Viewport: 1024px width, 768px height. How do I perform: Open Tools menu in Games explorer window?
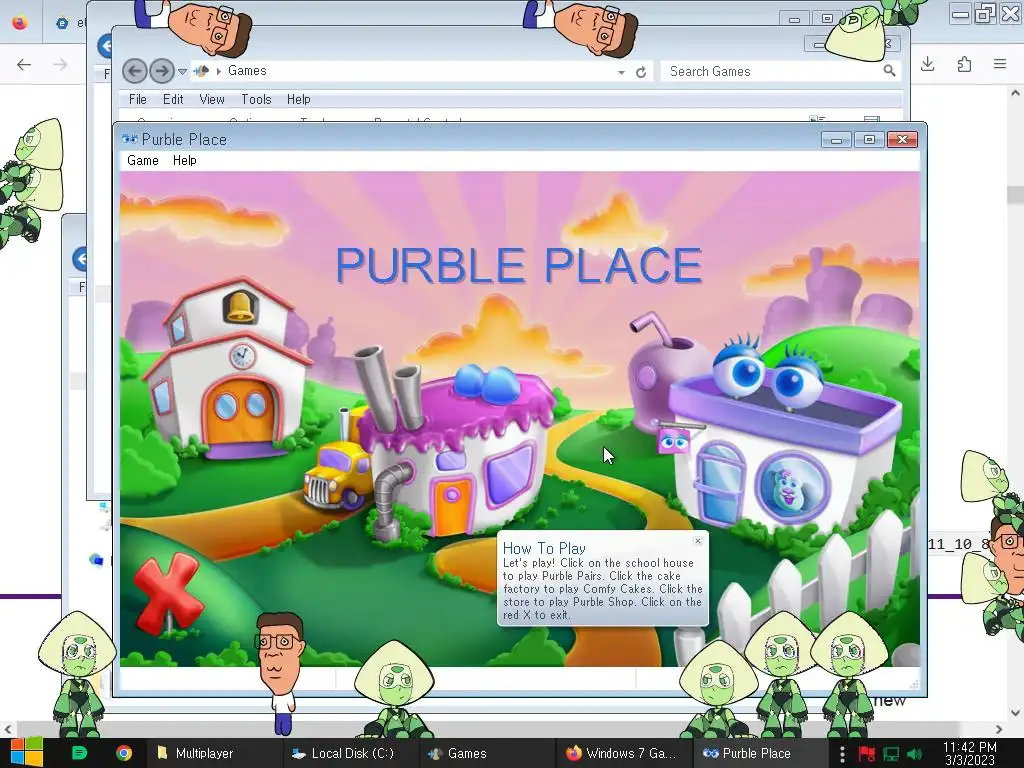click(256, 99)
